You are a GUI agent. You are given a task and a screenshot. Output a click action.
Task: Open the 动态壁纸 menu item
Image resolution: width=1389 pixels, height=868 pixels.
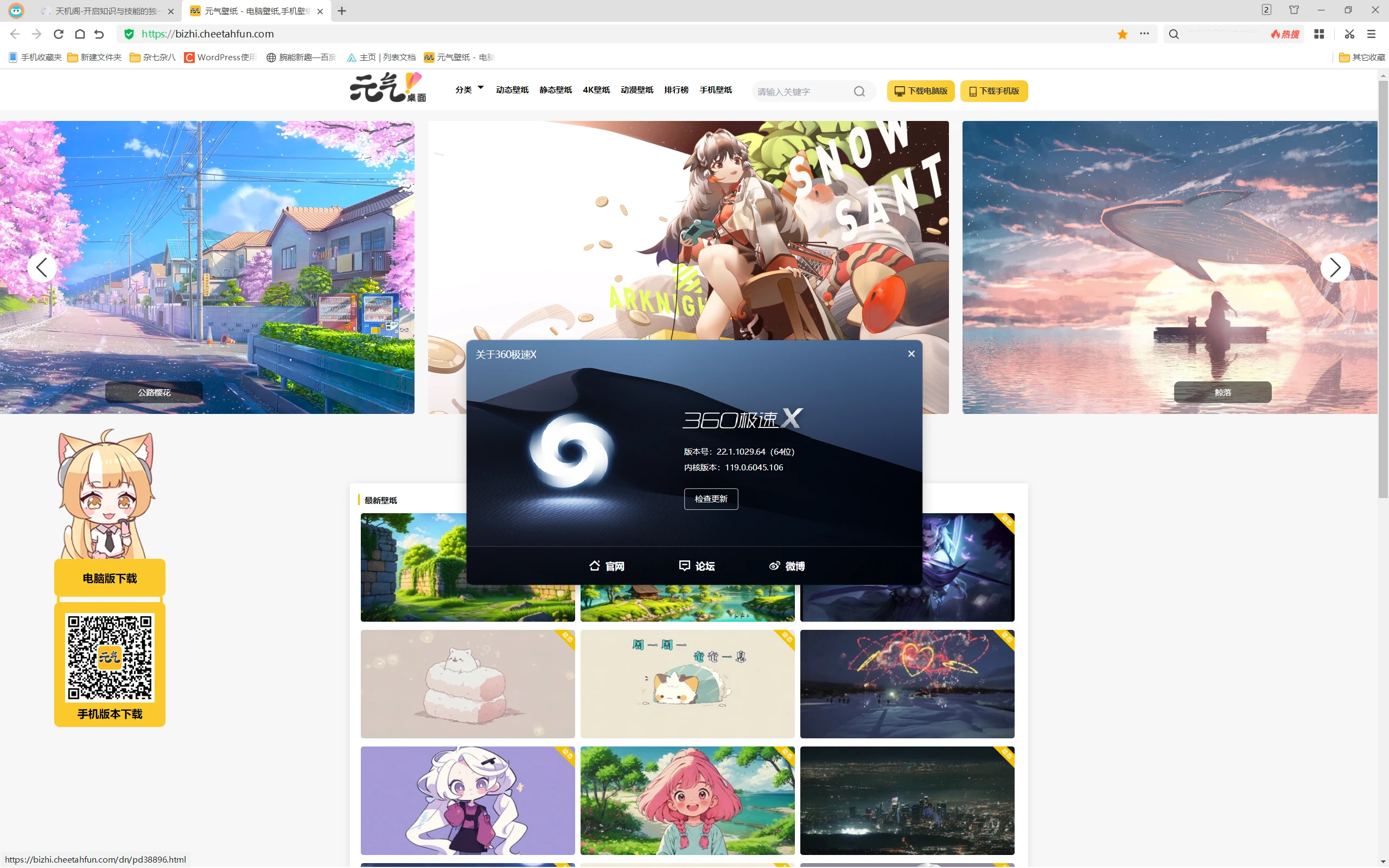point(512,90)
